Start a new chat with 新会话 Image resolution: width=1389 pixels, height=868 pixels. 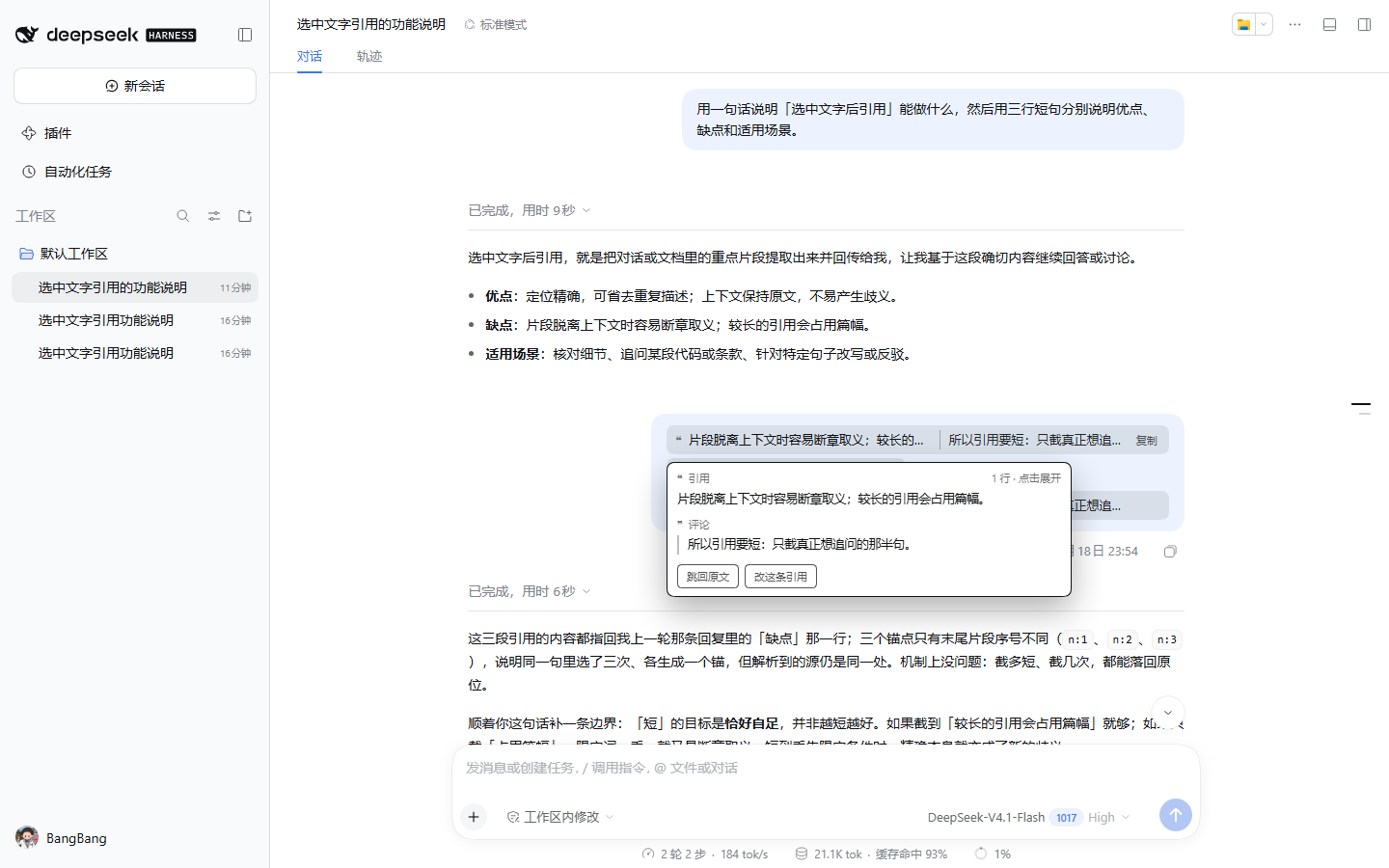pos(135,86)
